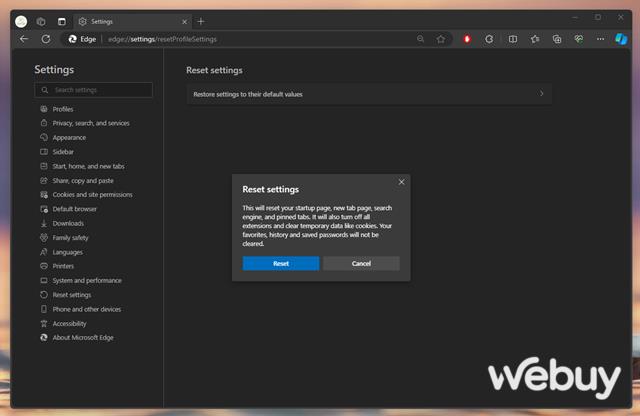Open Copilot sidebar
This screenshot has height=416, width=640.
[x=621, y=39]
